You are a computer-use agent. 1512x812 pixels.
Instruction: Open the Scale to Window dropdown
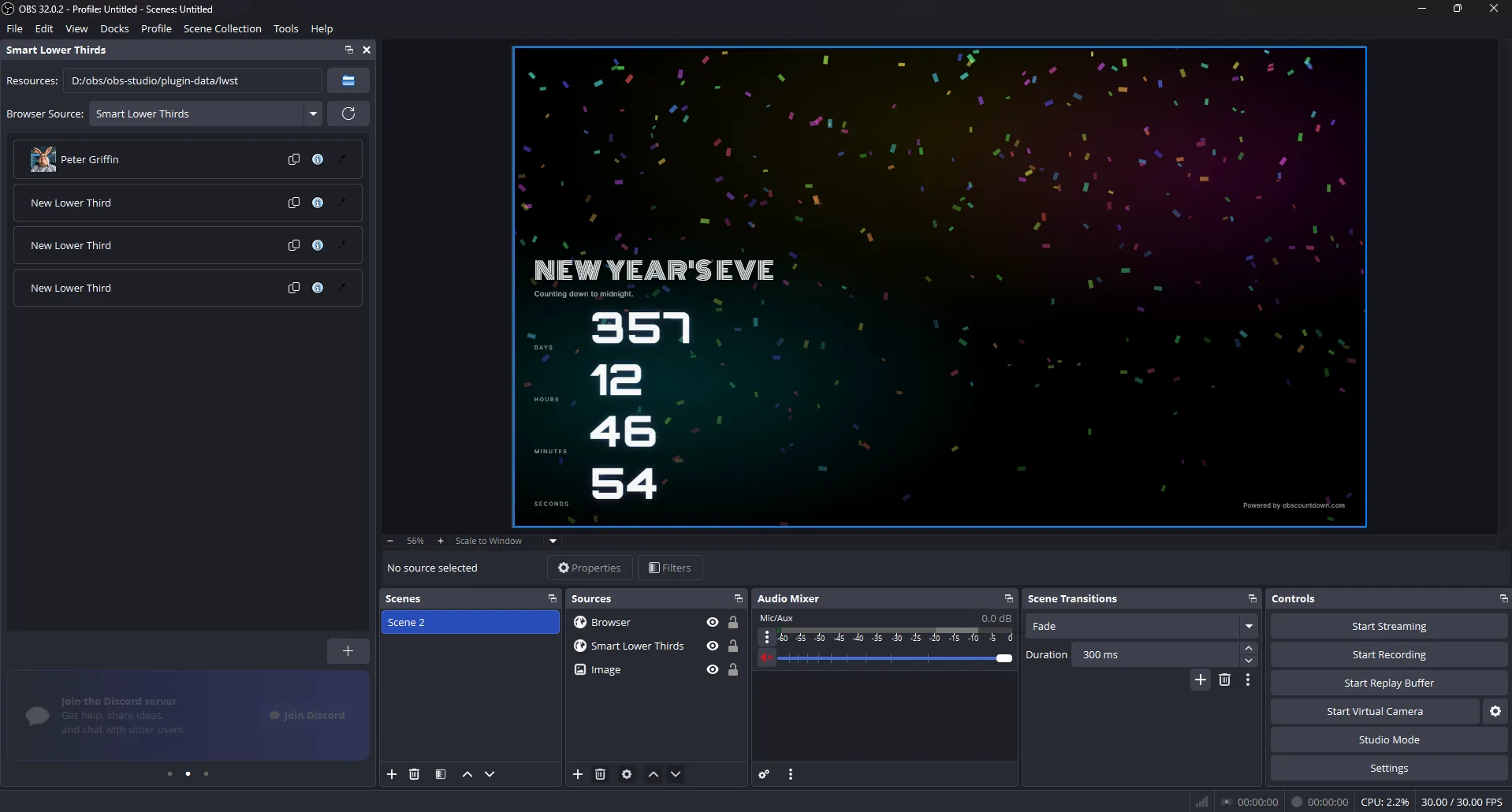(x=552, y=541)
